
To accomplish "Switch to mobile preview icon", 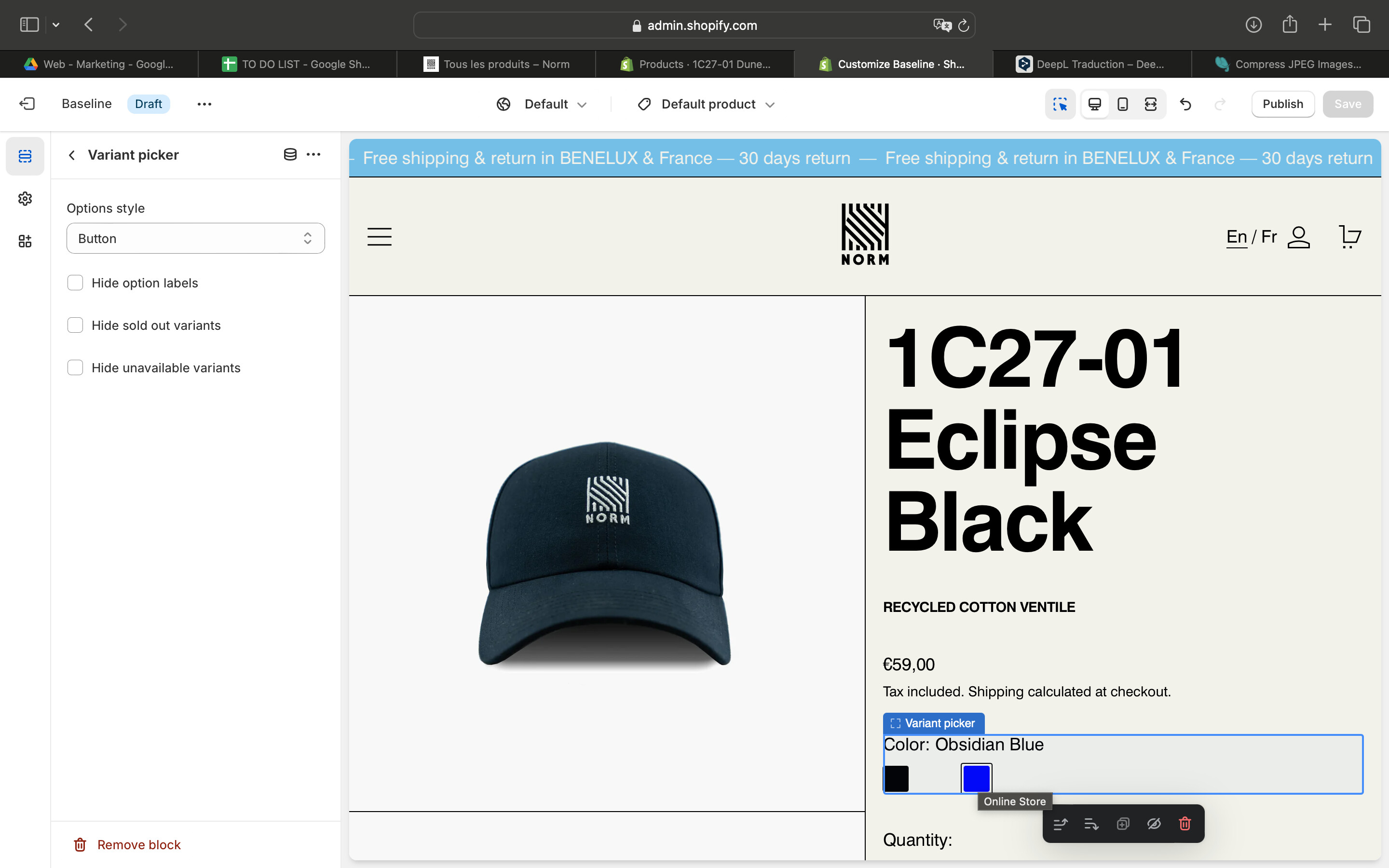I will 1123,104.
